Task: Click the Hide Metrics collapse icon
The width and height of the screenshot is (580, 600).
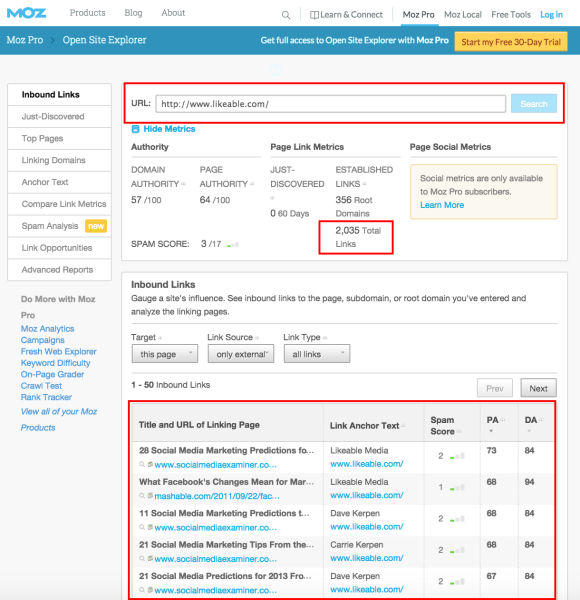Action: coord(135,129)
